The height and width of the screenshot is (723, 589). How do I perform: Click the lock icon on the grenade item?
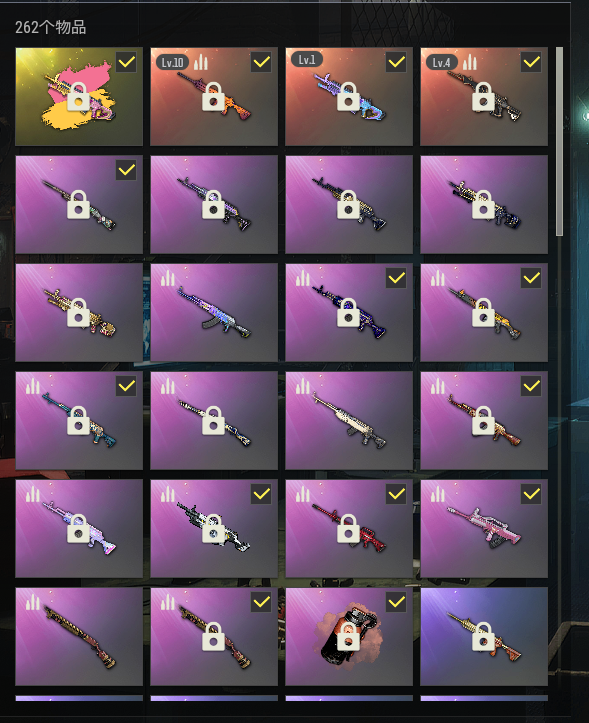(348, 636)
